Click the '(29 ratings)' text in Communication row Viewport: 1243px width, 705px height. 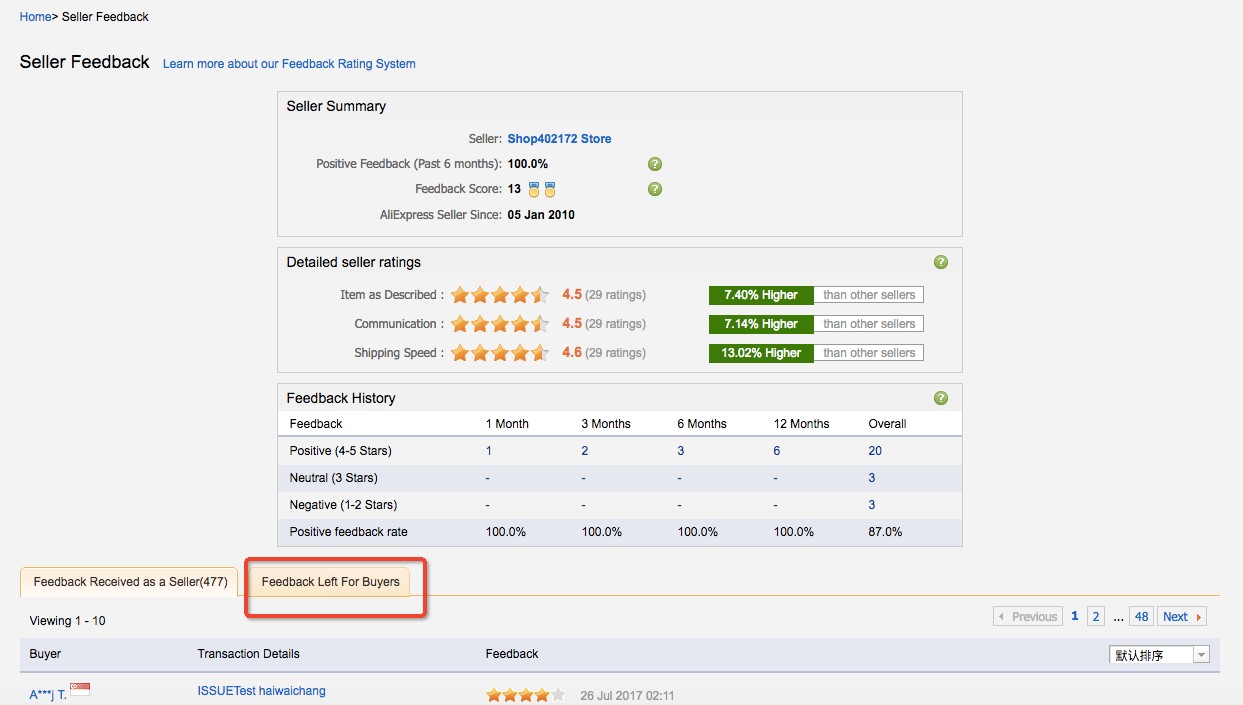615,324
